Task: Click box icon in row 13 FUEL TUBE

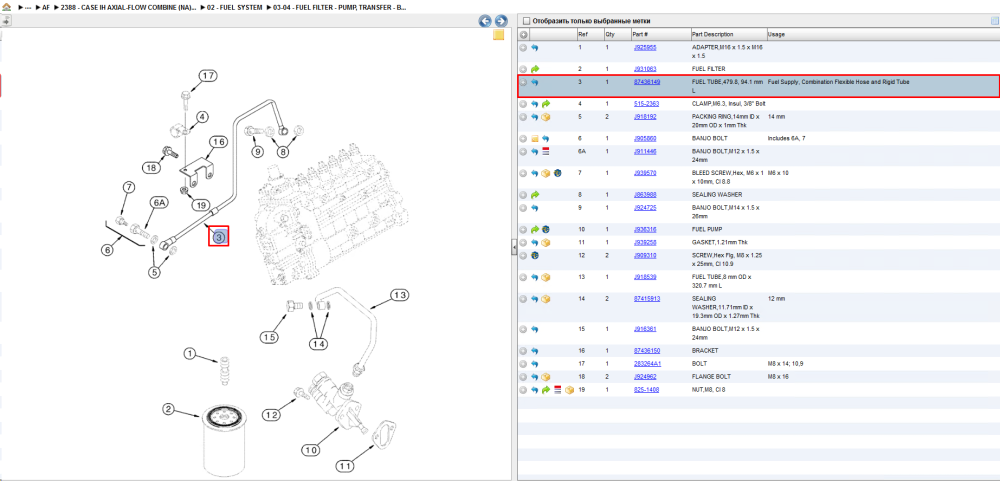Action: (x=546, y=278)
